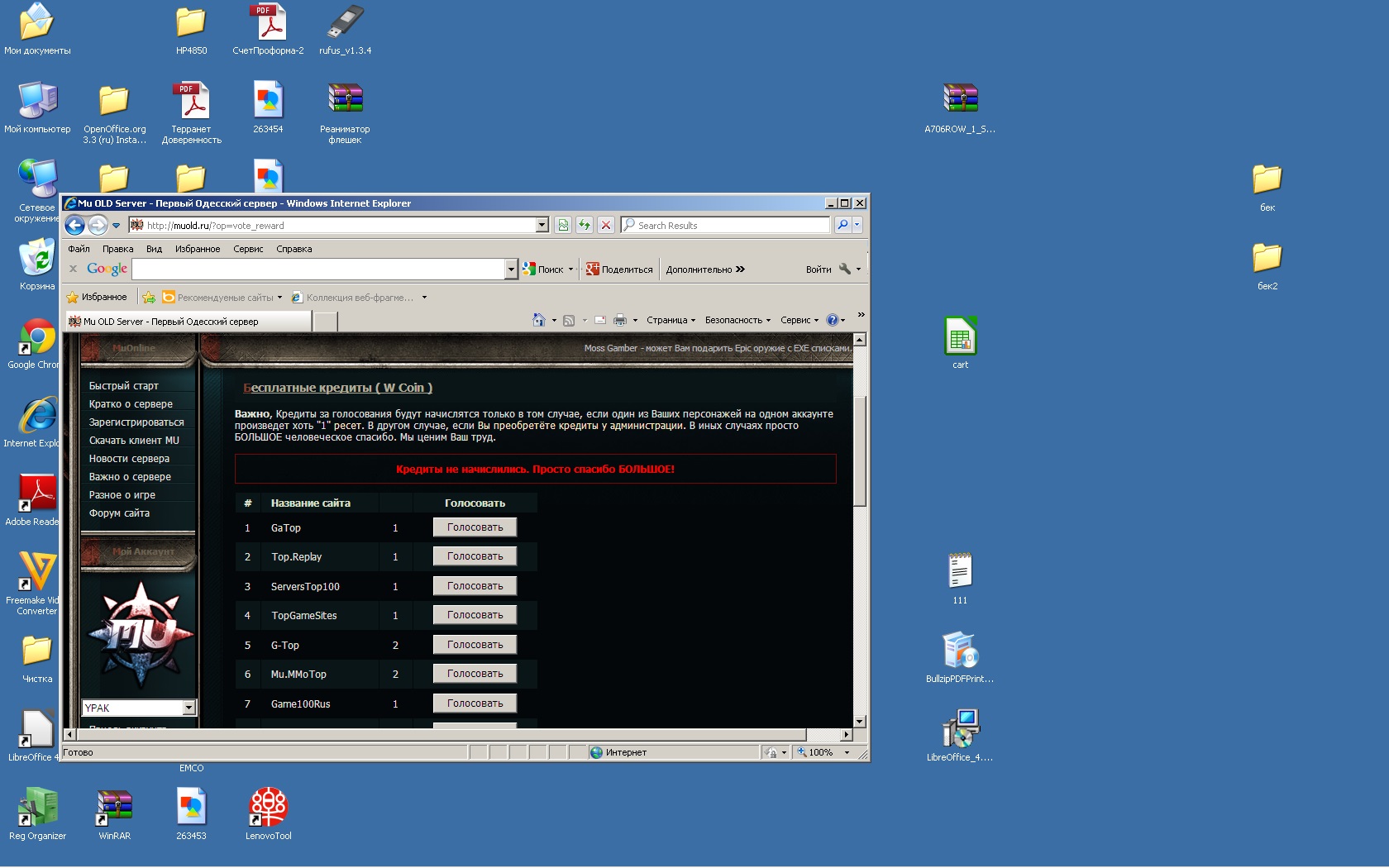Open the zoom level dropdown arrow beside 100%
Screen dimensions: 1389x868
(847, 752)
